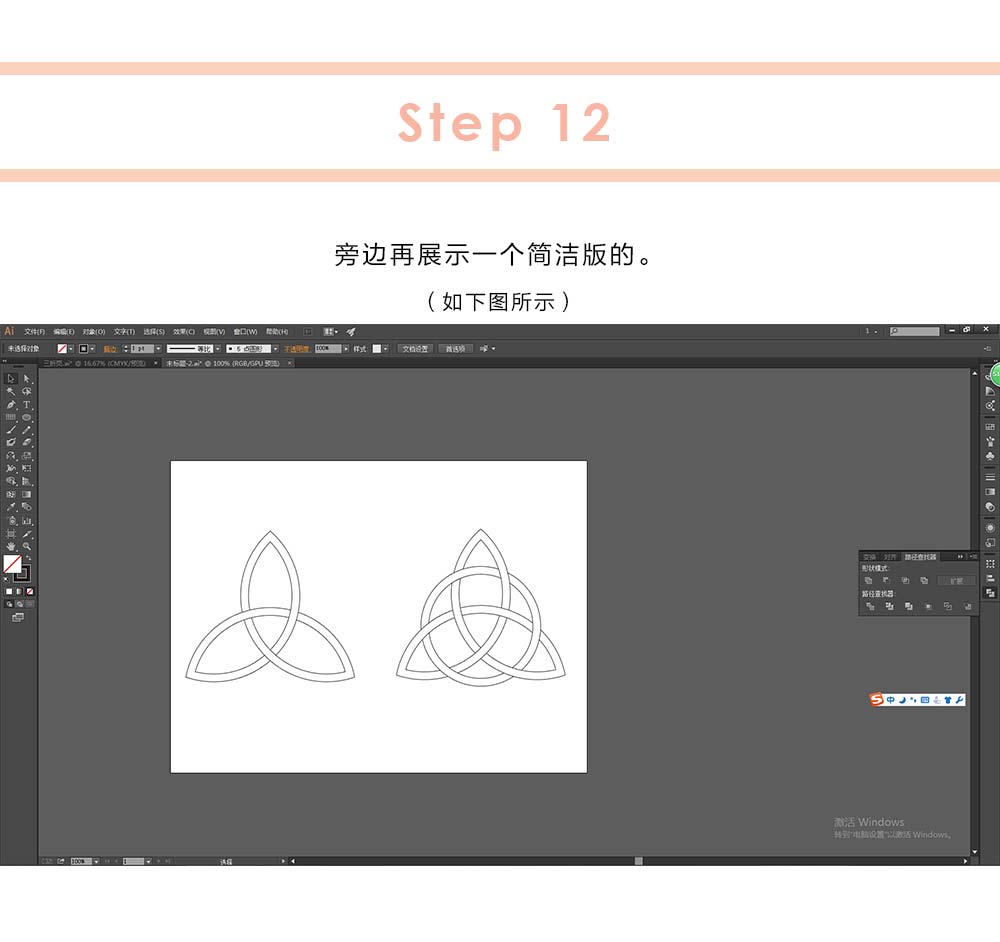Open brush definition dropdown
Image resolution: width=1000 pixels, height=942 pixels.
point(276,348)
